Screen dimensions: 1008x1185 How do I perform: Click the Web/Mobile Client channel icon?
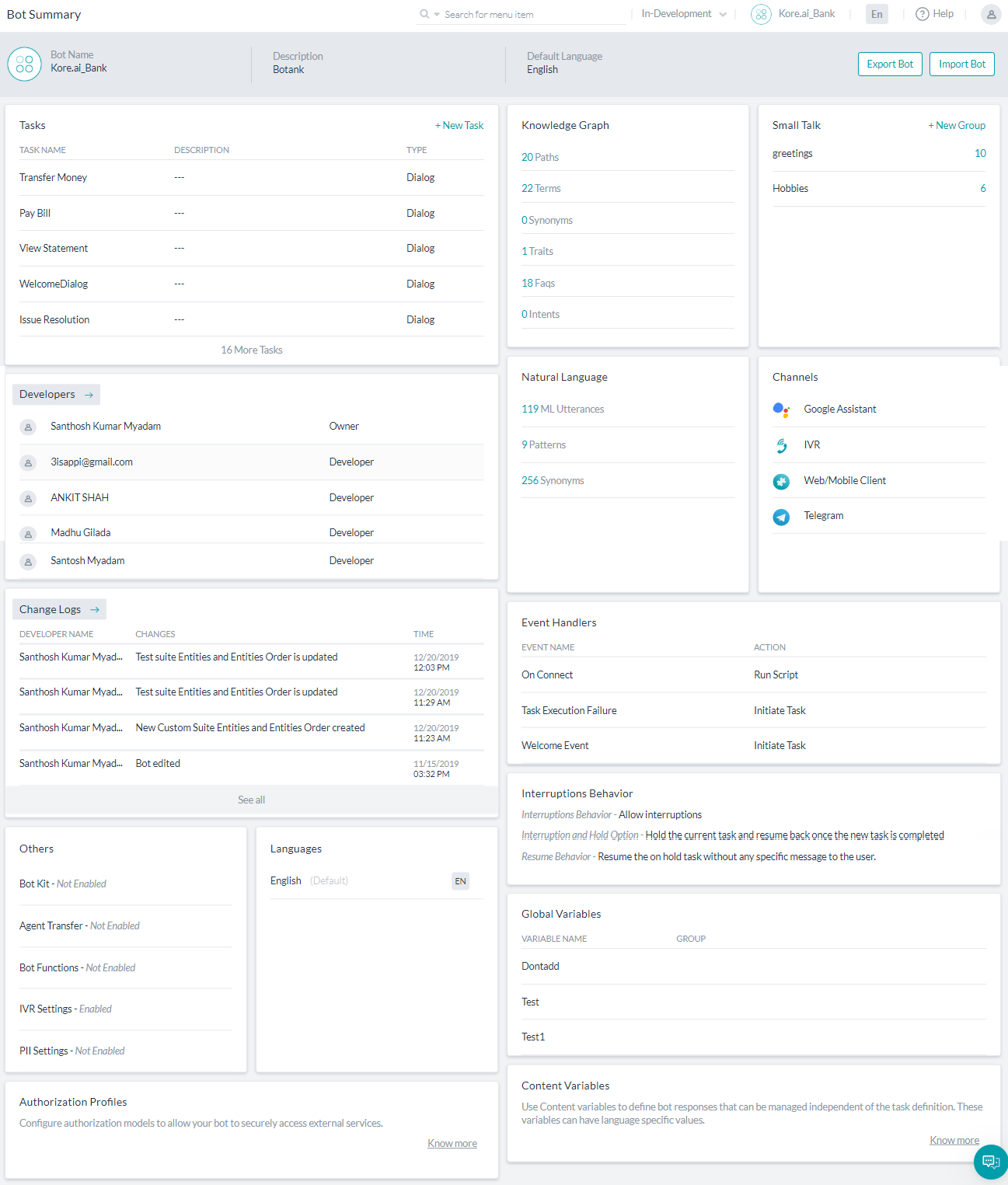pos(782,481)
